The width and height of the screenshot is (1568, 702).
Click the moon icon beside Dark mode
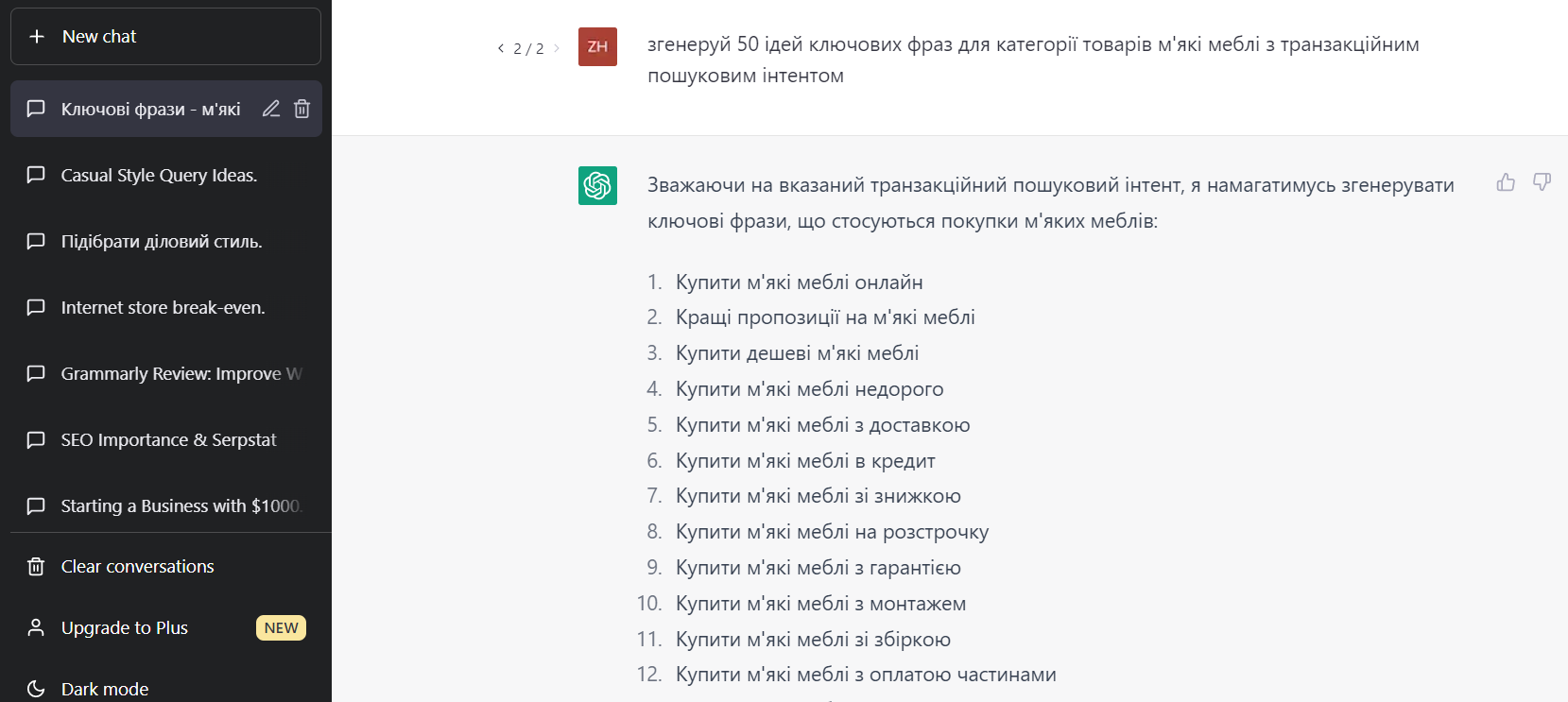[x=36, y=689]
